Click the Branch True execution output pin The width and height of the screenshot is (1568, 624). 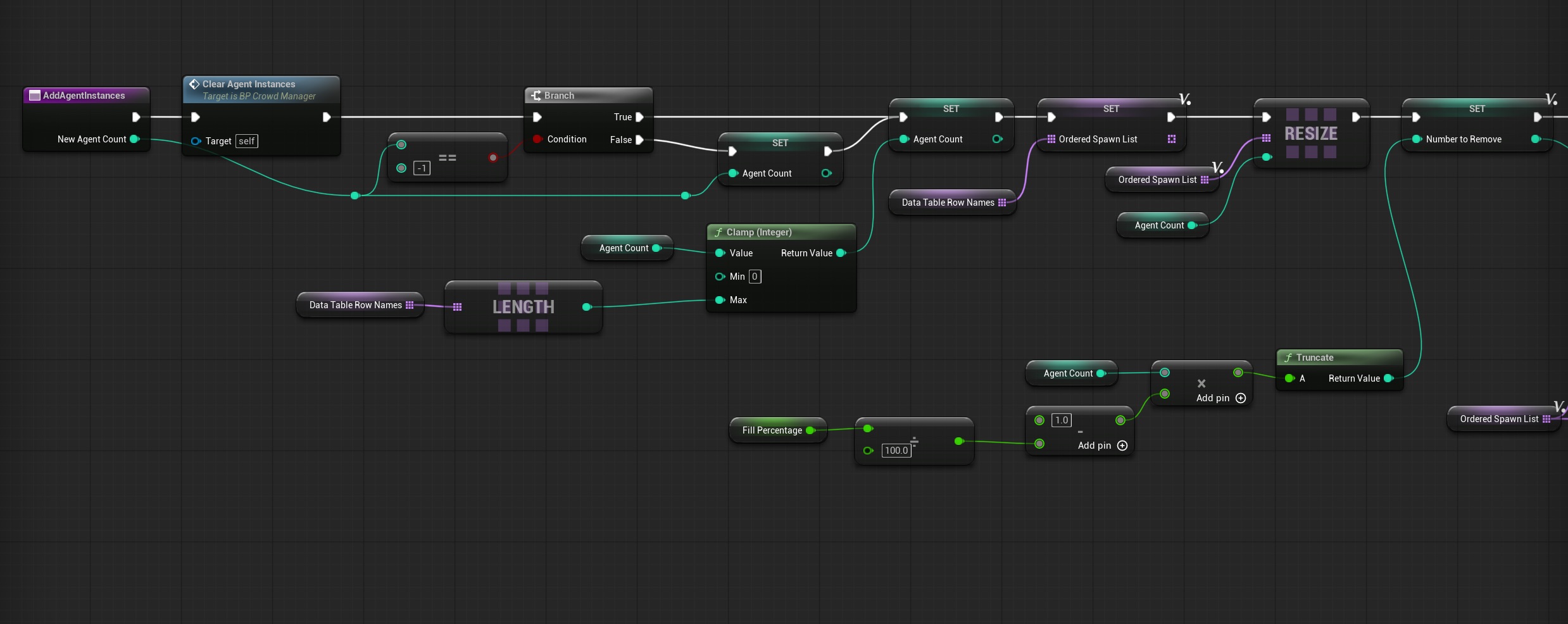pos(639,117)
